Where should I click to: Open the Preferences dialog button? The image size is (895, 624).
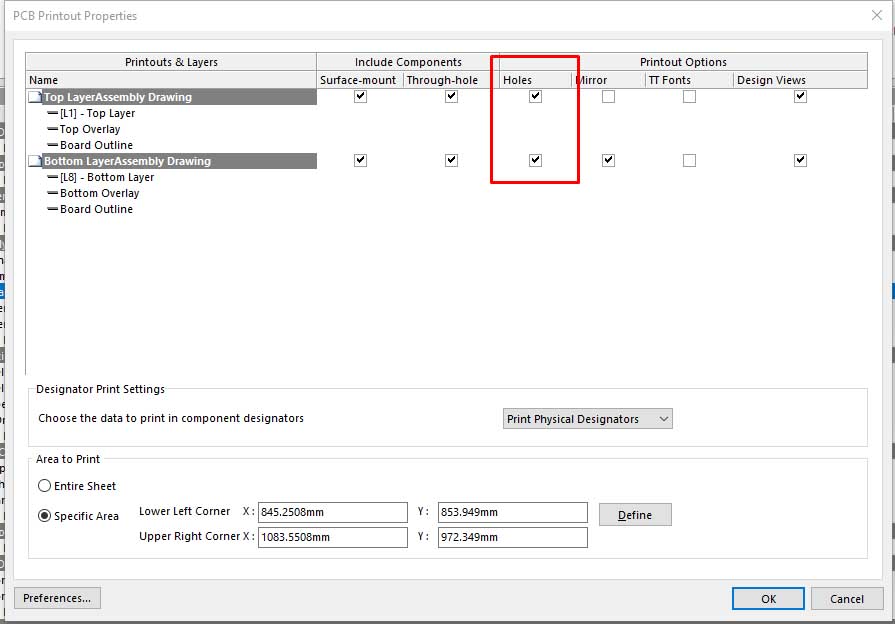(57, 598)
